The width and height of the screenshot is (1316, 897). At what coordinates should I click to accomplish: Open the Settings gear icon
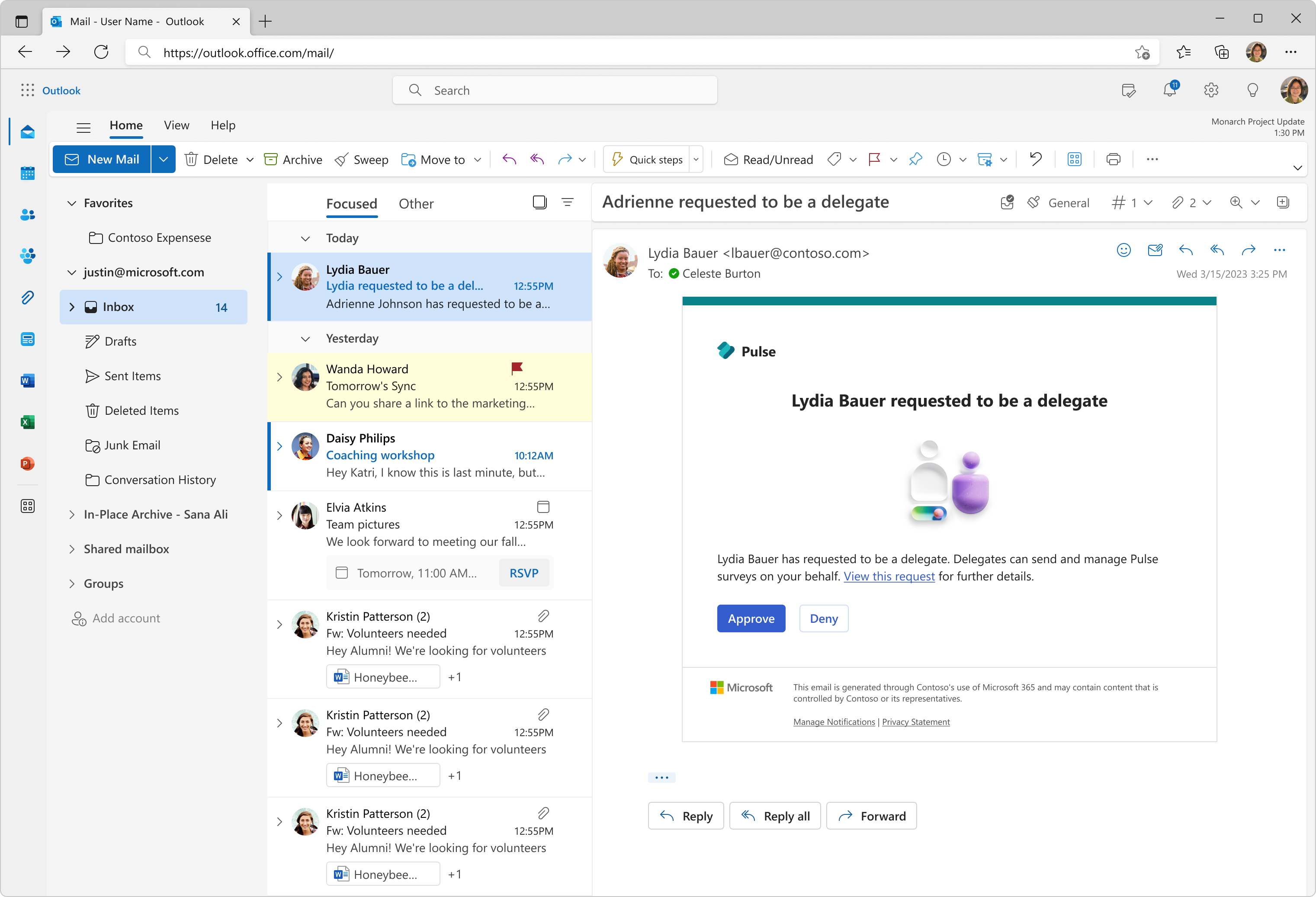point(1211,90)
